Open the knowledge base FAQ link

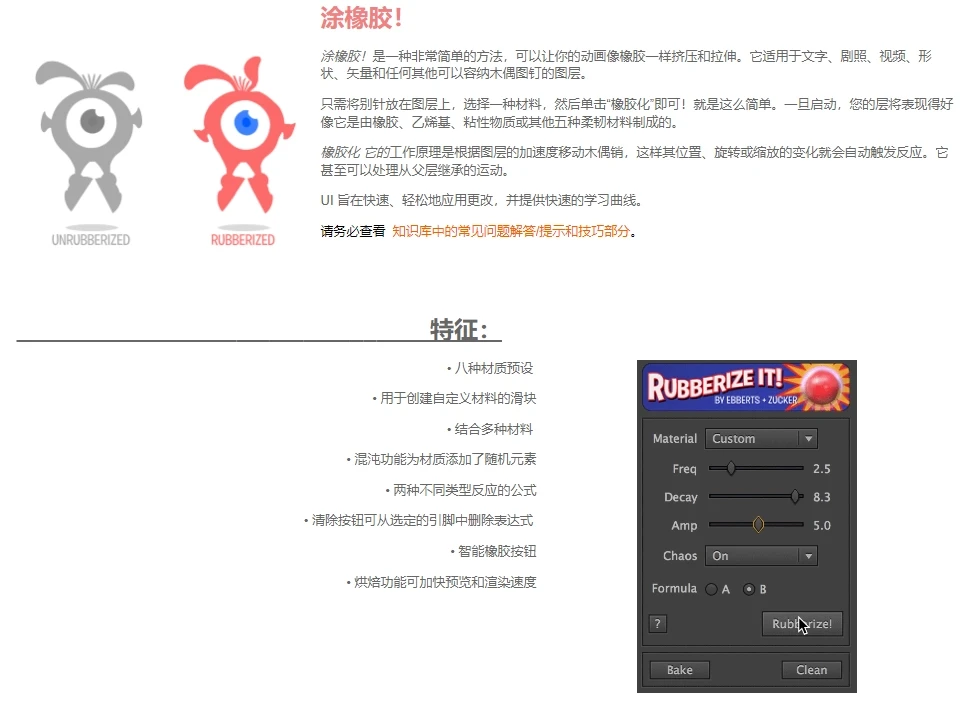point(511,231)
